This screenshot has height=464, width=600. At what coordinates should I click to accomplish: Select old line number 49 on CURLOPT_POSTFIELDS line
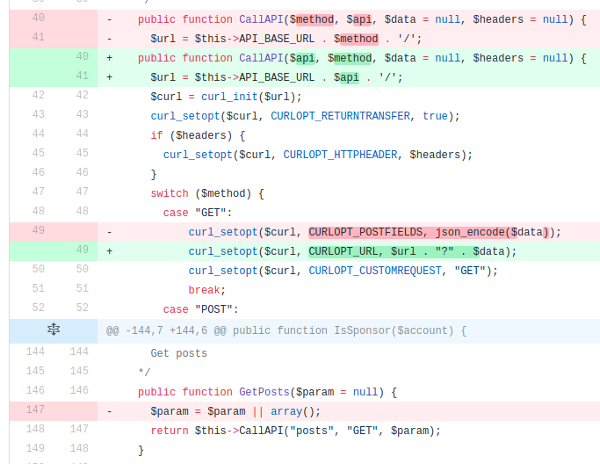click(x=37, y=232)
